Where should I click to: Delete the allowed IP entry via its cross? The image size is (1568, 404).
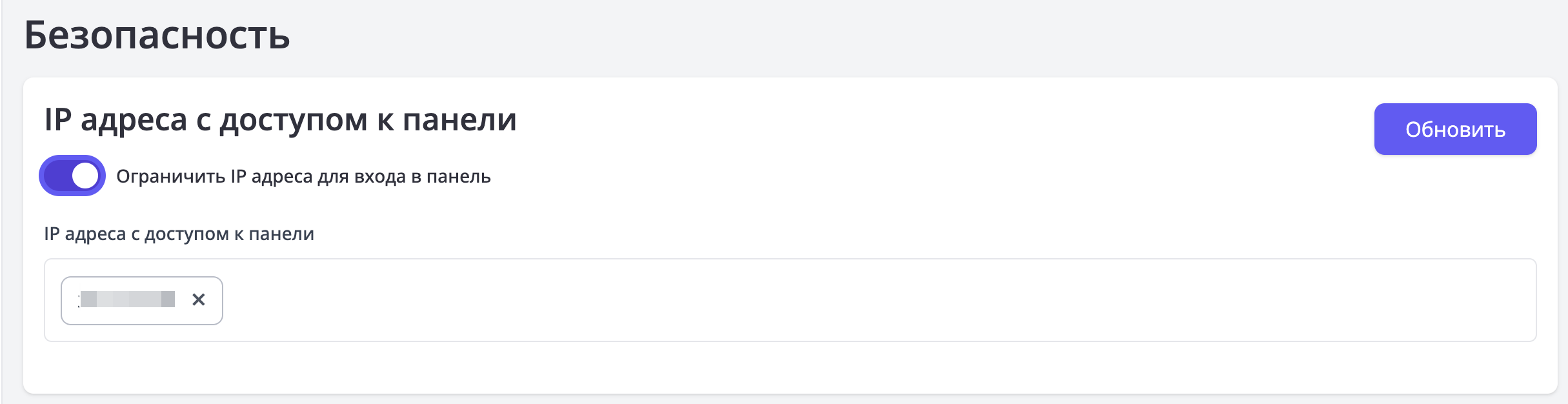pos(199,299)
